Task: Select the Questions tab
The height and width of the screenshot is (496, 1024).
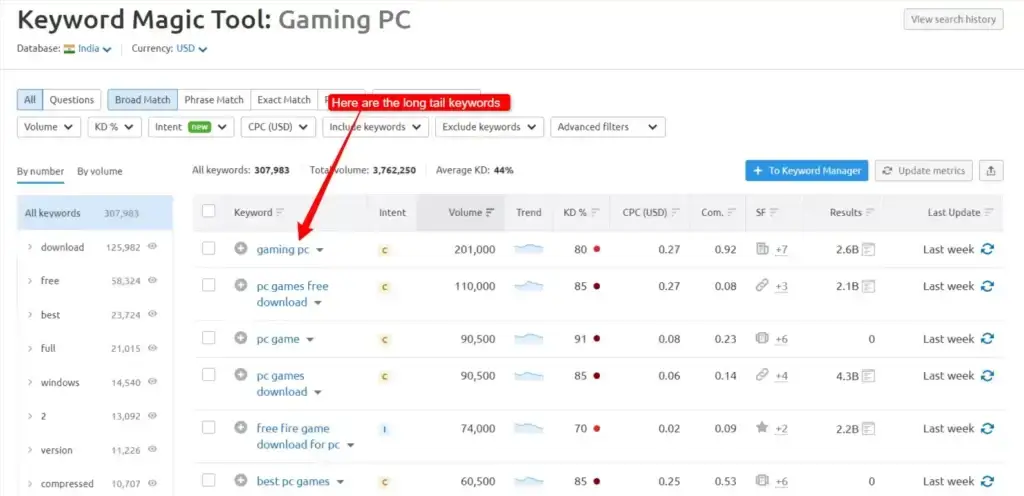Action: (x=72, y=100)
